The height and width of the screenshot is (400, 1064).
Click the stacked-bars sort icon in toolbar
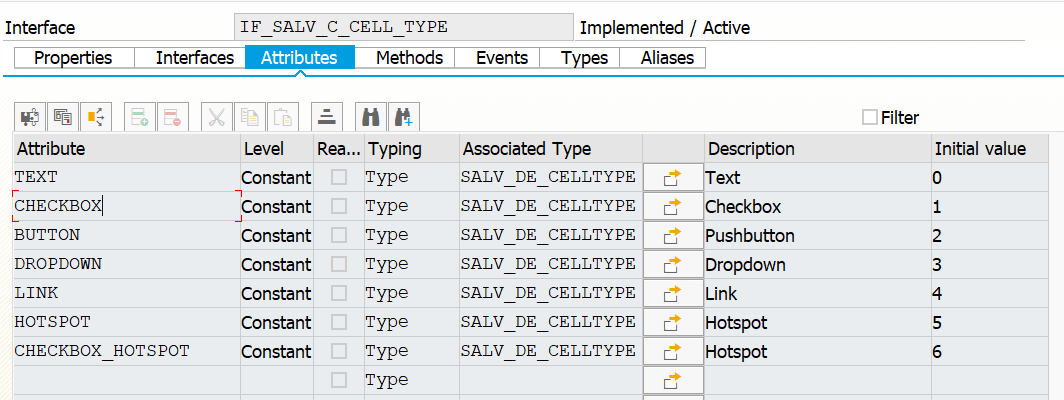327,117
